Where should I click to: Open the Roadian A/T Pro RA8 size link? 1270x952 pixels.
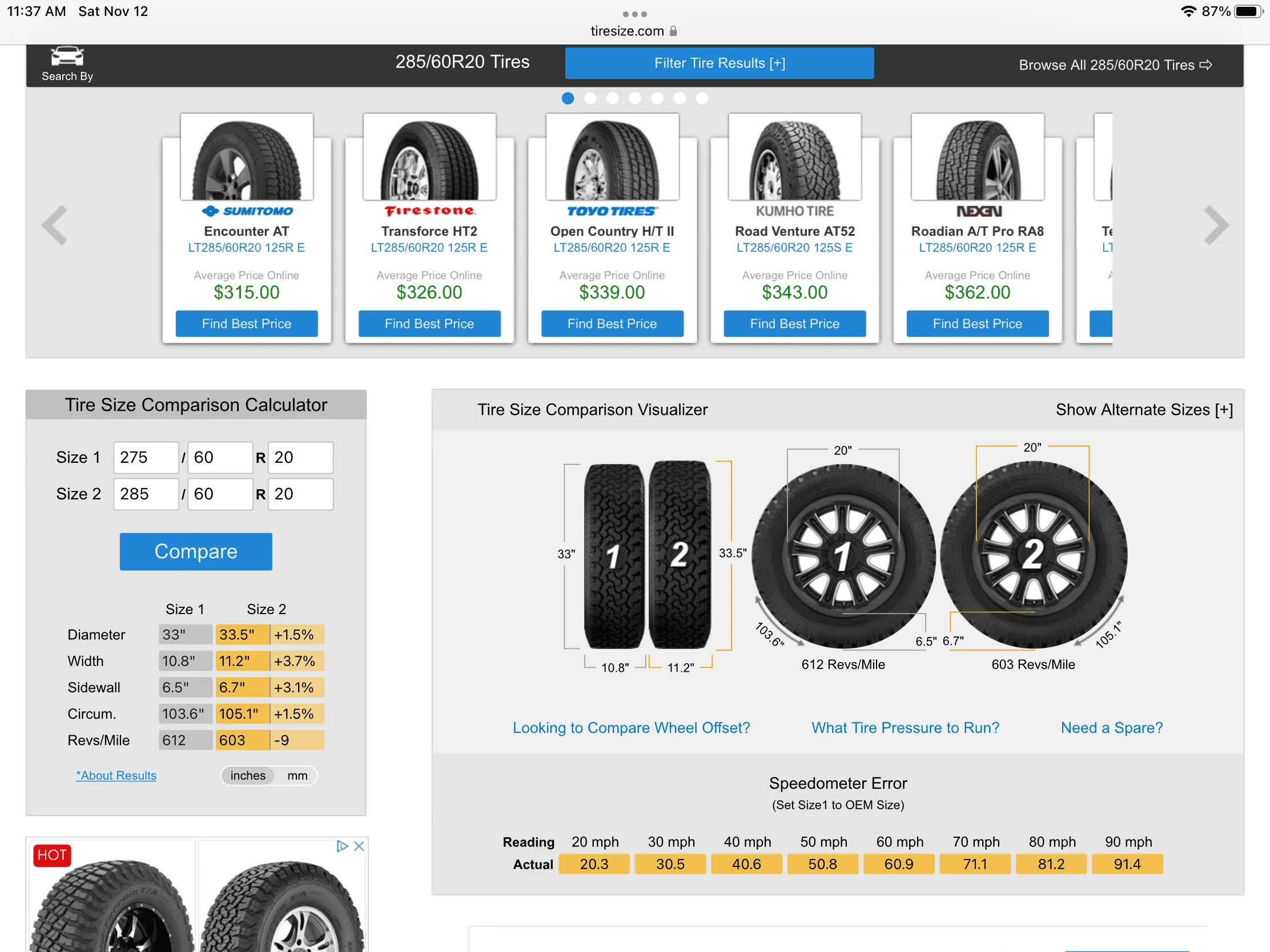(x=977, y=247)
